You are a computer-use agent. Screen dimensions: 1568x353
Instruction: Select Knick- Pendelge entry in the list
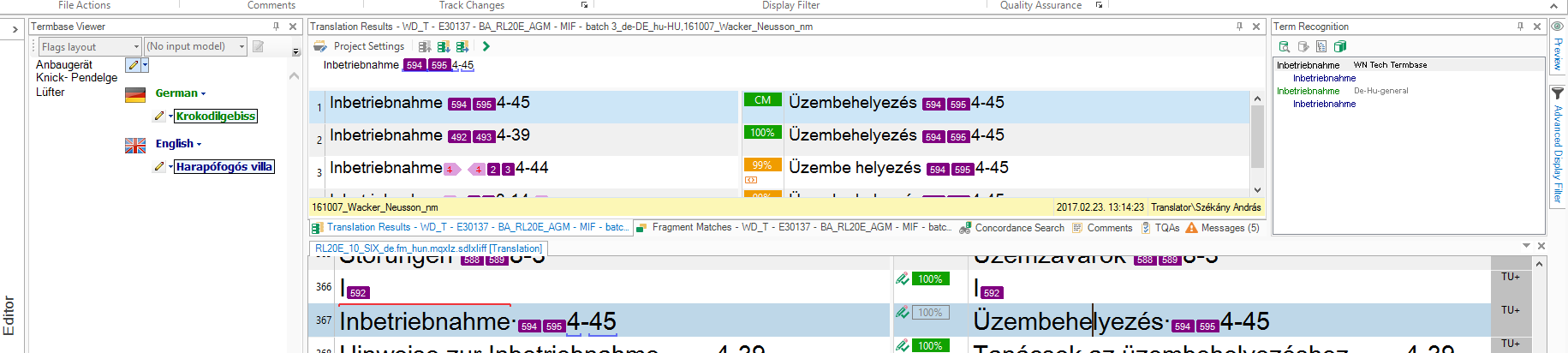click(x=77, y=77)
